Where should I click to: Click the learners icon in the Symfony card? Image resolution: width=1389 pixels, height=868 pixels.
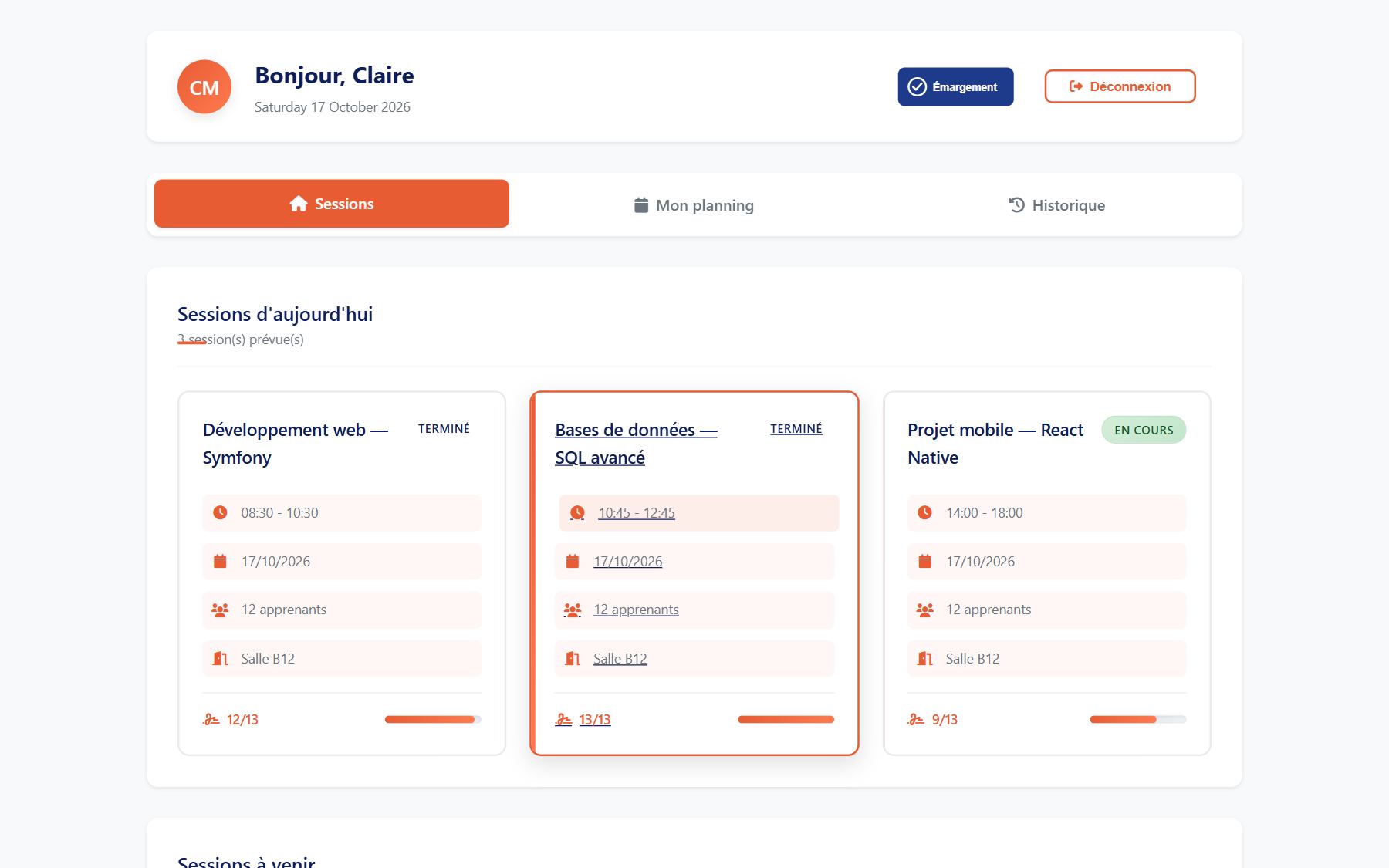pyautogui.click(x=220, y=610)
